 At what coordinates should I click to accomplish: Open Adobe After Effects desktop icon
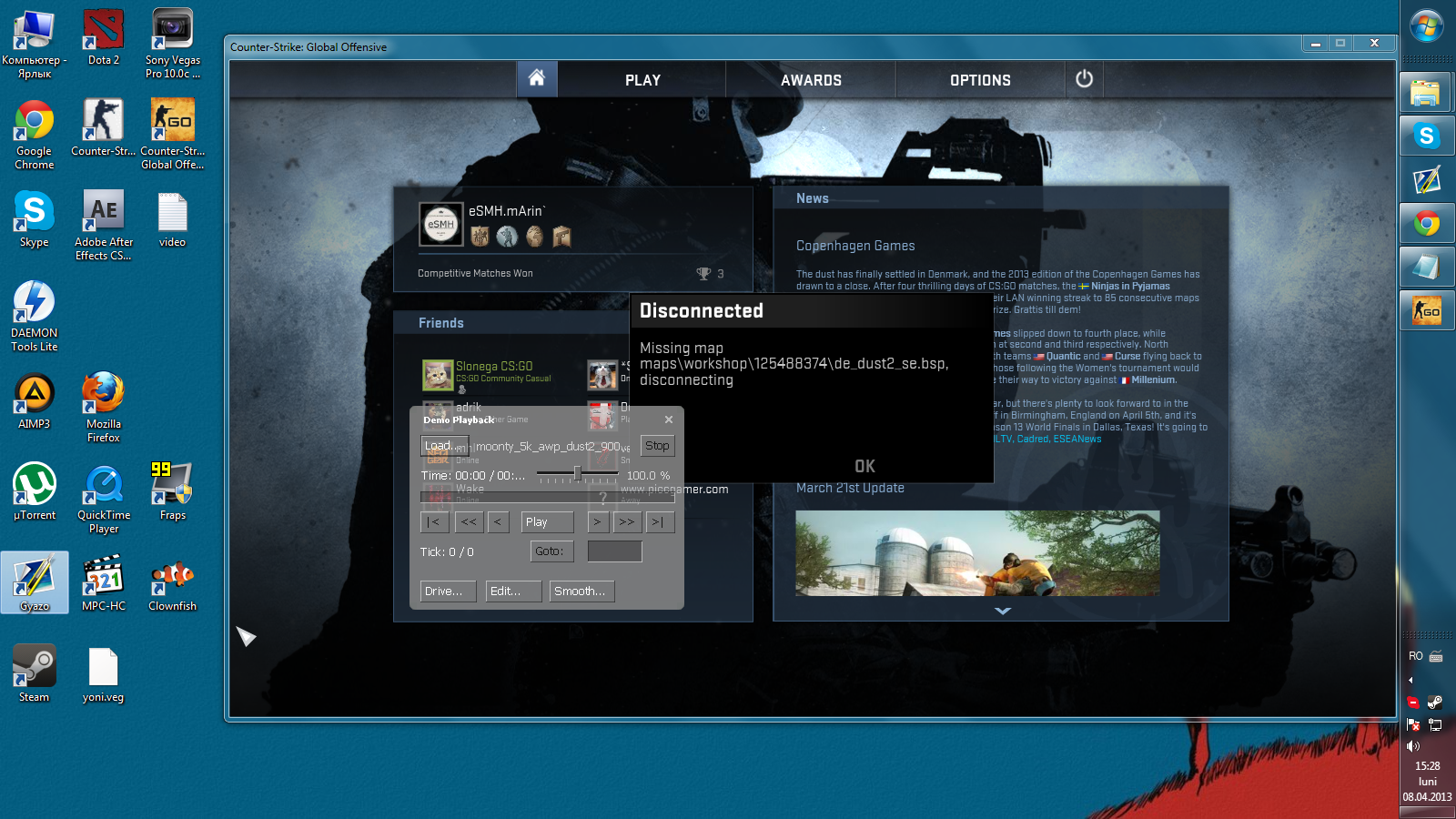pyautogui.click(x=104, y=226)
